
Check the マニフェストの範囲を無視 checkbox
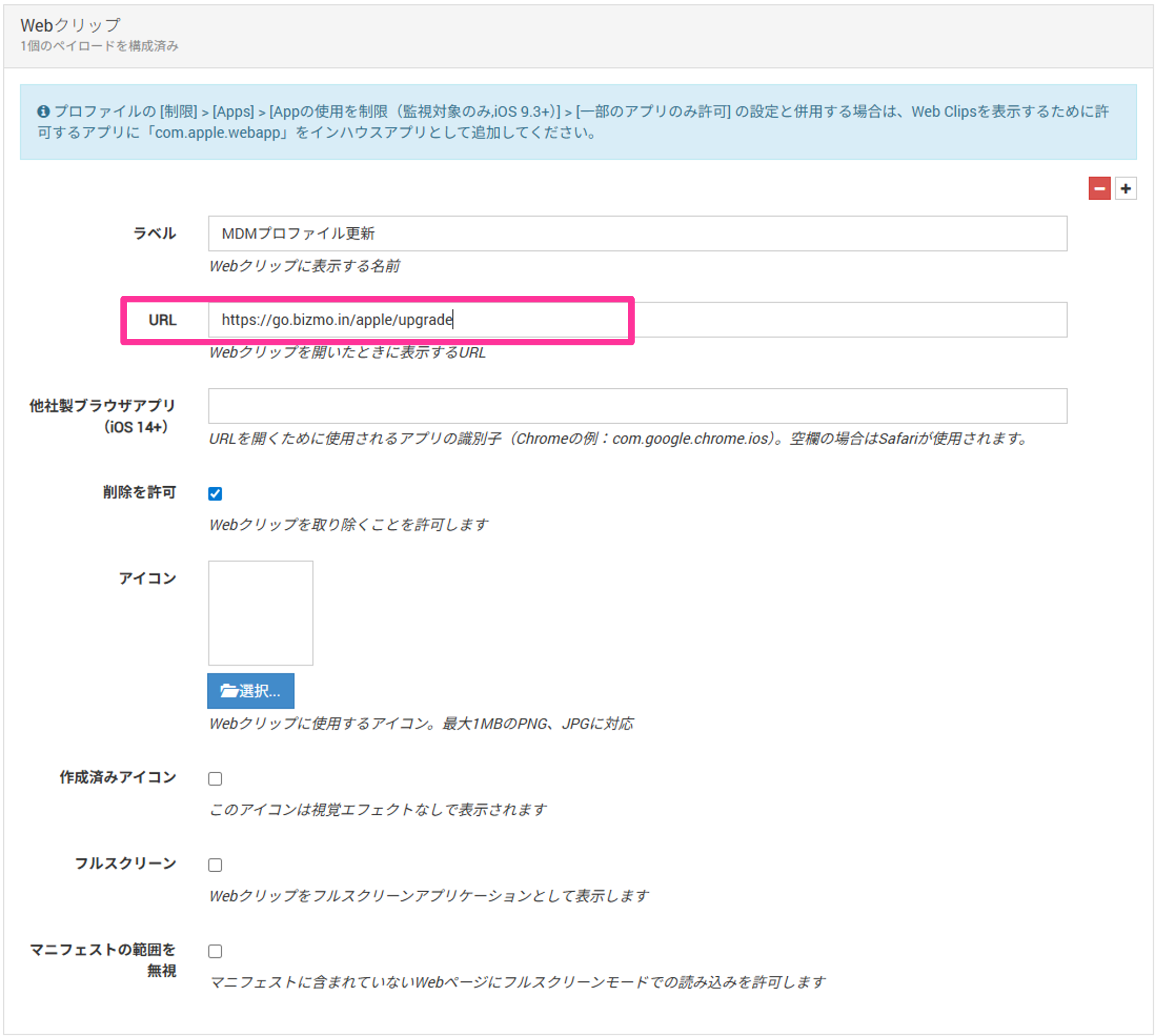tap(215, 951)
